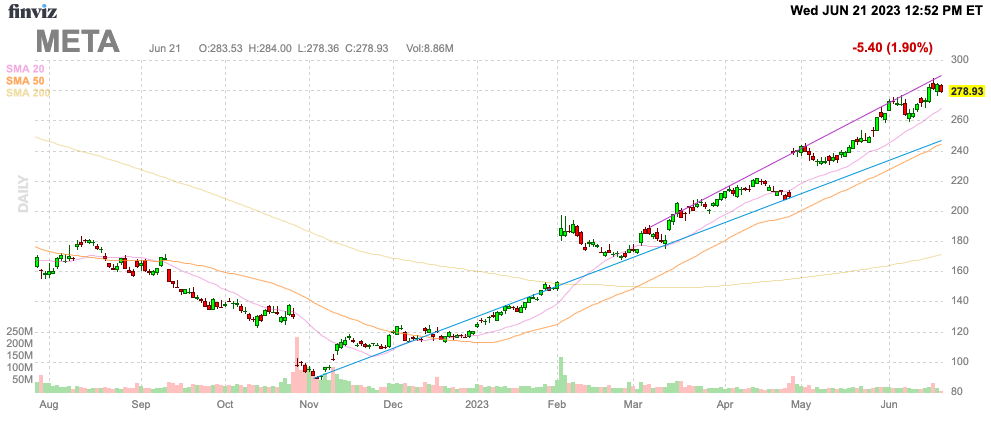Click the Vol:8.86M volume readout
The height and width of the screenshot is (422, 991).
click(x=430, y=48)
